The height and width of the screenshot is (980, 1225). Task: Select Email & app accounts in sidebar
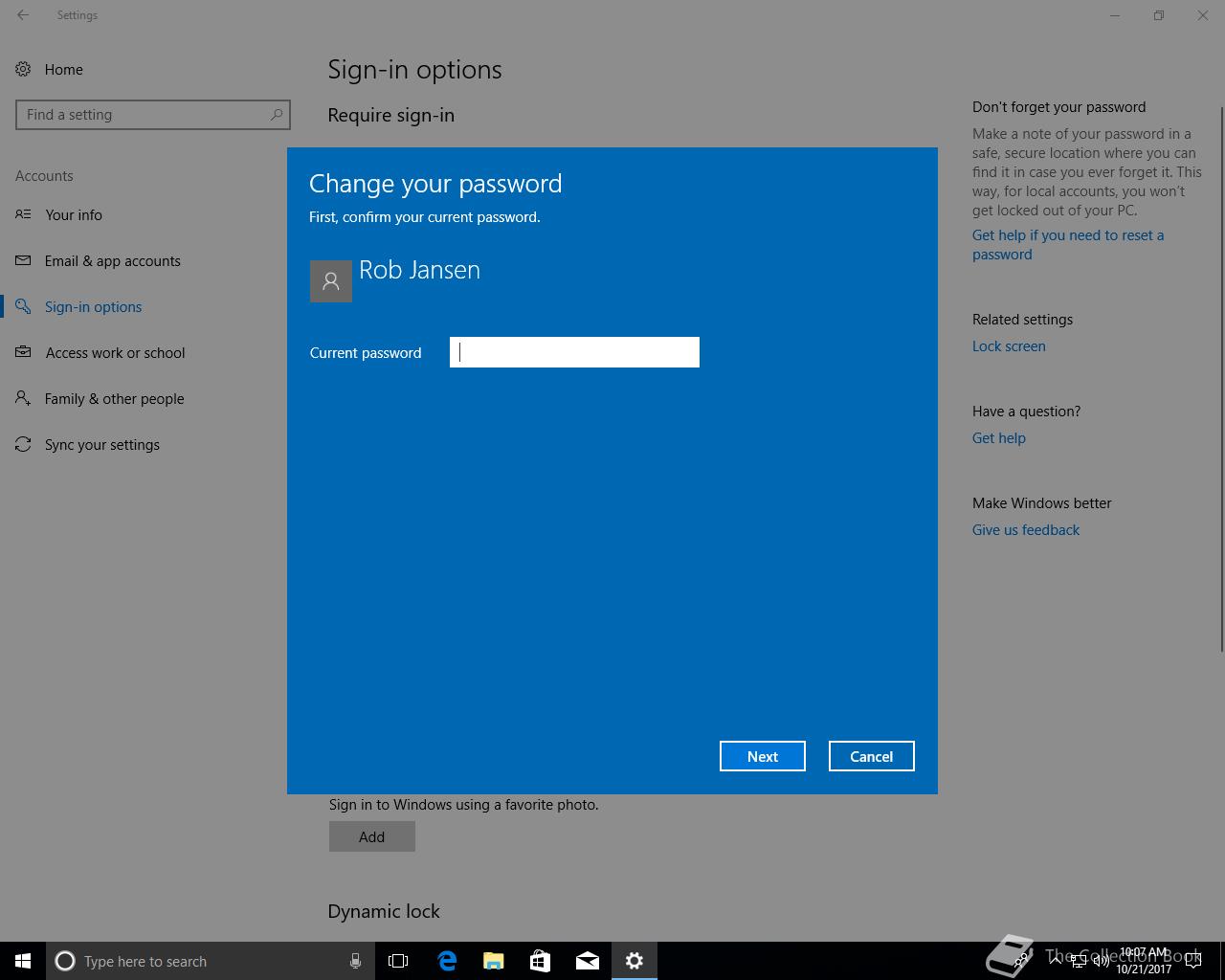144,260
